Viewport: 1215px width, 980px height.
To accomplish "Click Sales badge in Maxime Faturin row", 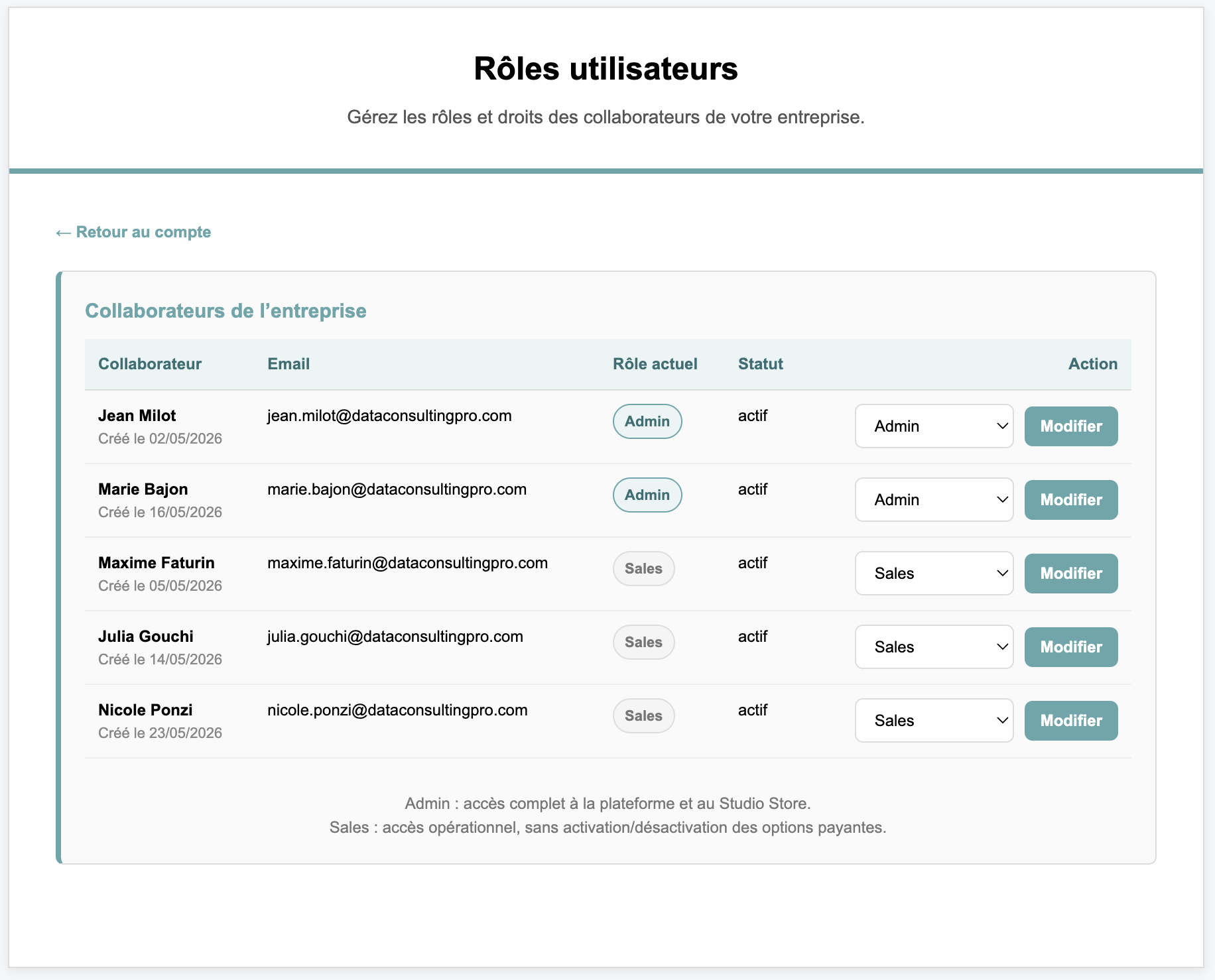I will pyautogui.click(x=643, y=569).
